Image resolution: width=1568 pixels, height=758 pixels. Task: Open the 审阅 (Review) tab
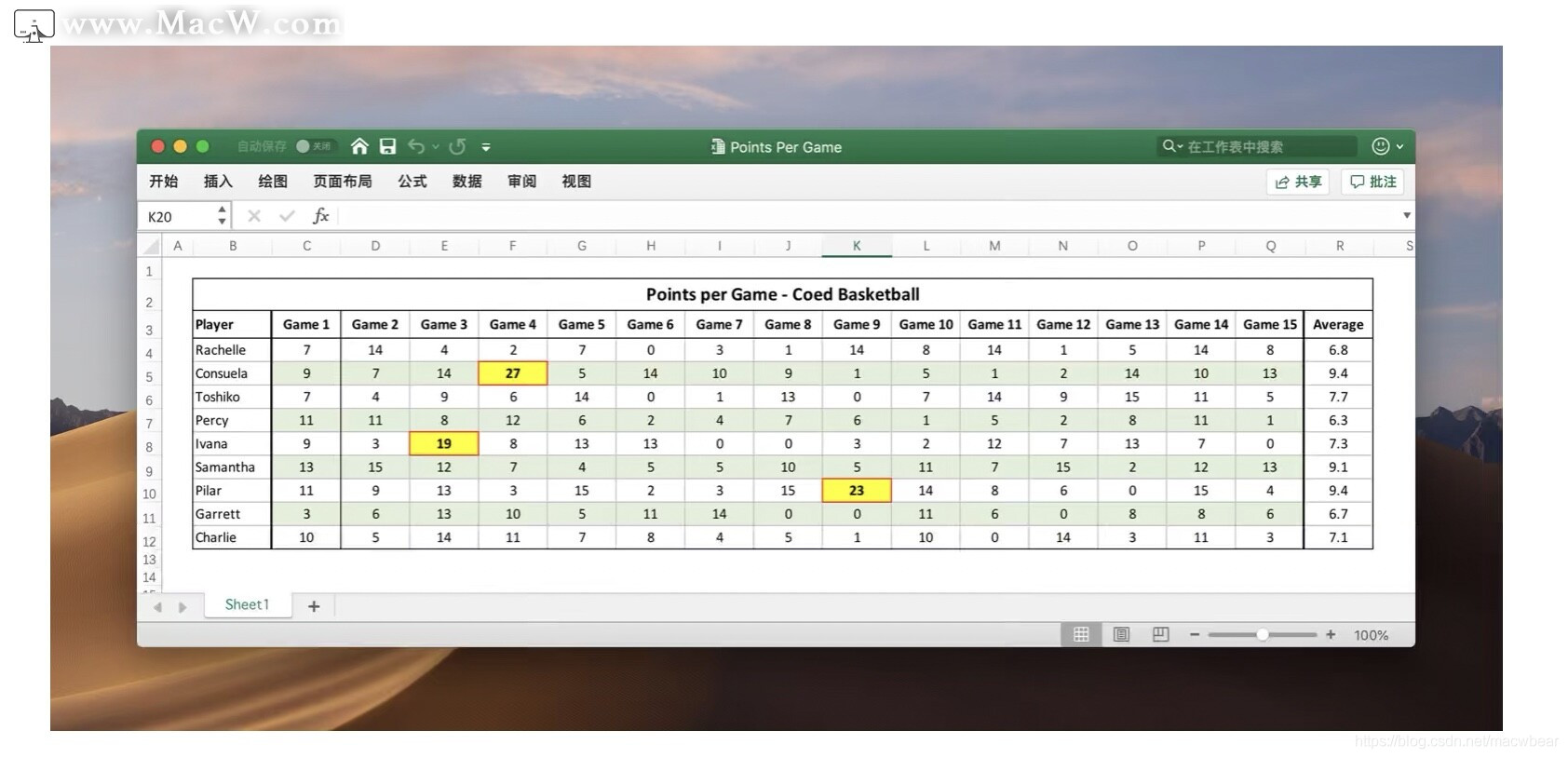(522, 182)
